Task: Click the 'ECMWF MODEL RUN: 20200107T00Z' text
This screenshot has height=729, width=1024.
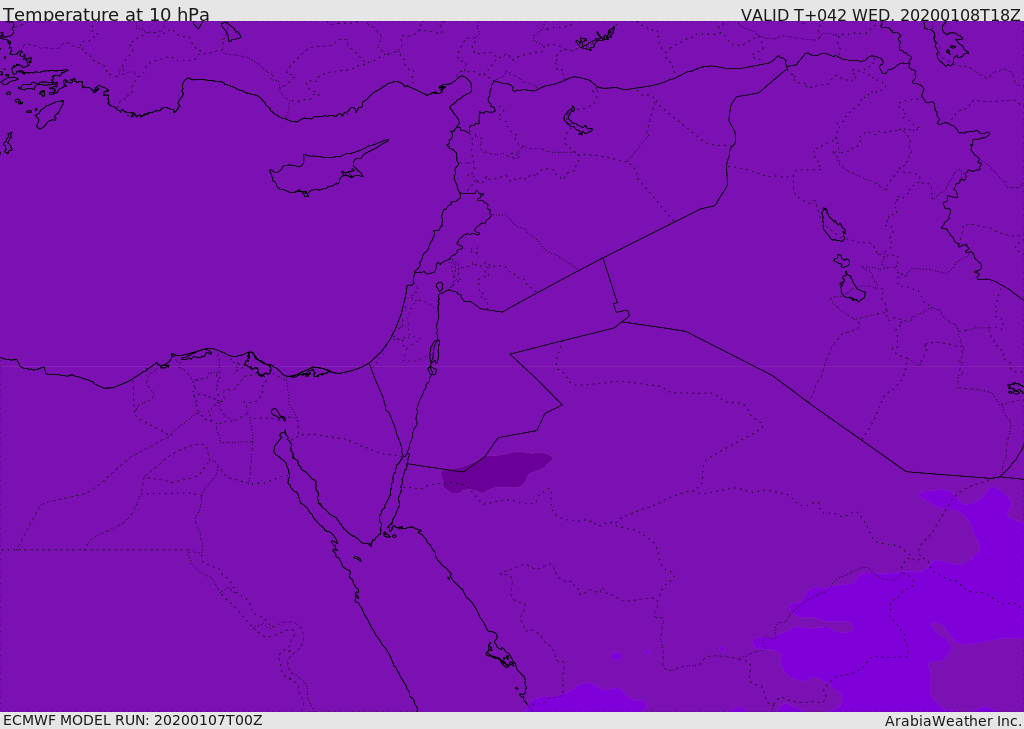Action: tap(133, 720)
